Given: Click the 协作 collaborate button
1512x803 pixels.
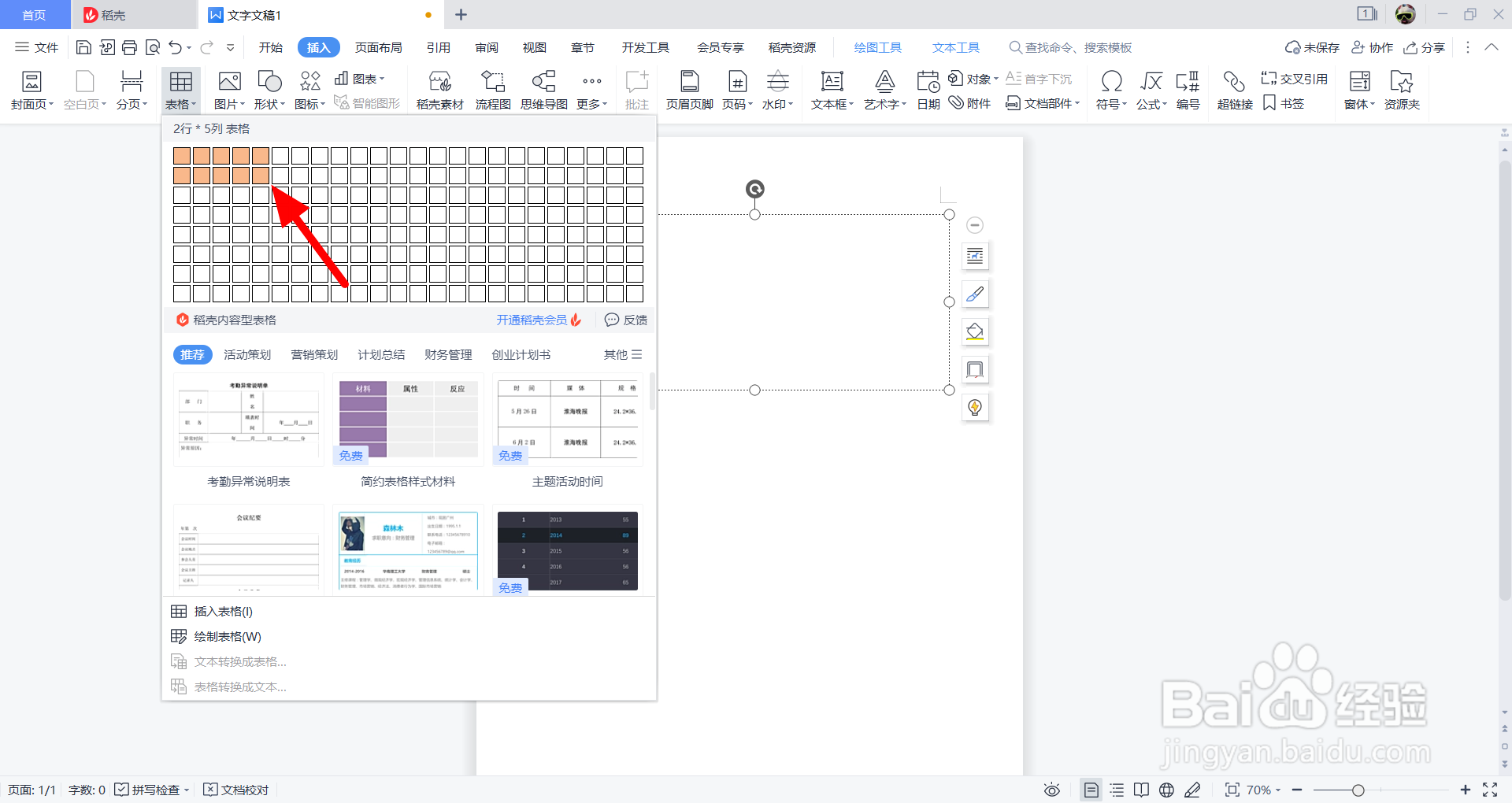Looking at the screenshot, I should point(1373,48).
